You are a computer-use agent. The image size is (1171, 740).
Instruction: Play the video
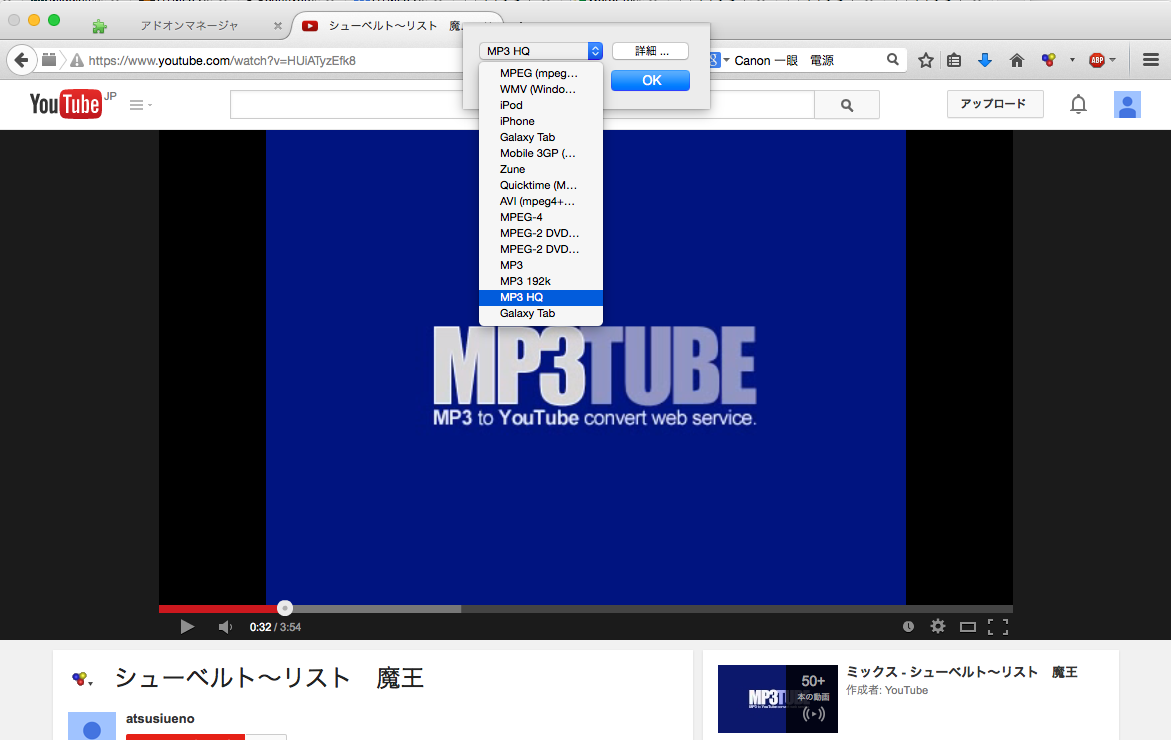click(x=187, y=626)
